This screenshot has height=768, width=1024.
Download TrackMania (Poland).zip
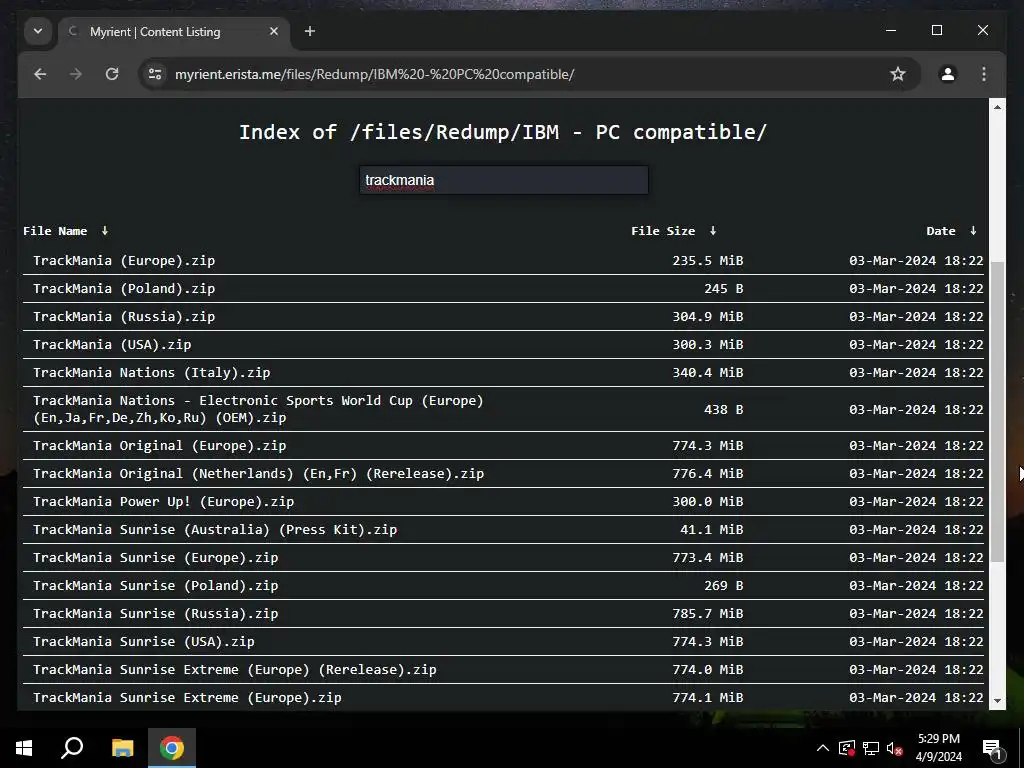[x=124, y=289]
